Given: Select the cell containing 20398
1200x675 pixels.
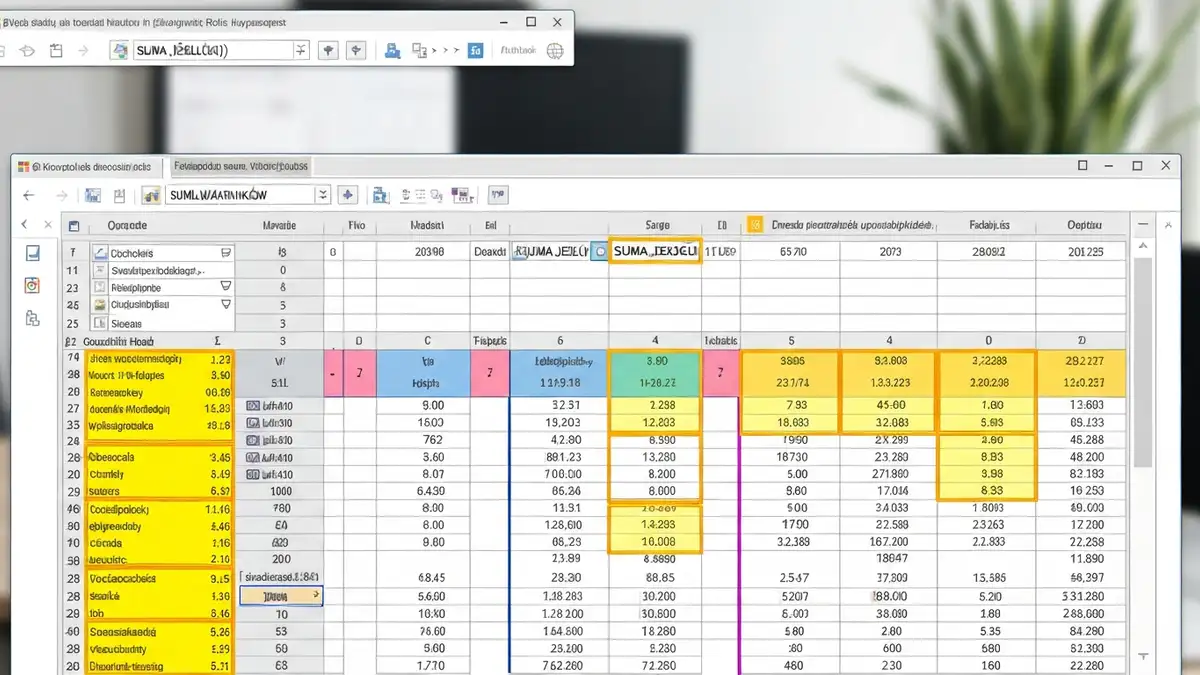Looking at the screenshot, I should coord(428,253).
